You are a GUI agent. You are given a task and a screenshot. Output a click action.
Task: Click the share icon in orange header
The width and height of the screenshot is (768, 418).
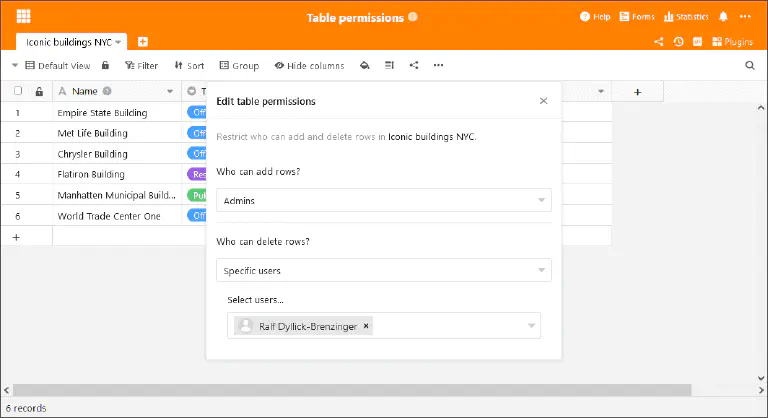click(x=658, y=42)
